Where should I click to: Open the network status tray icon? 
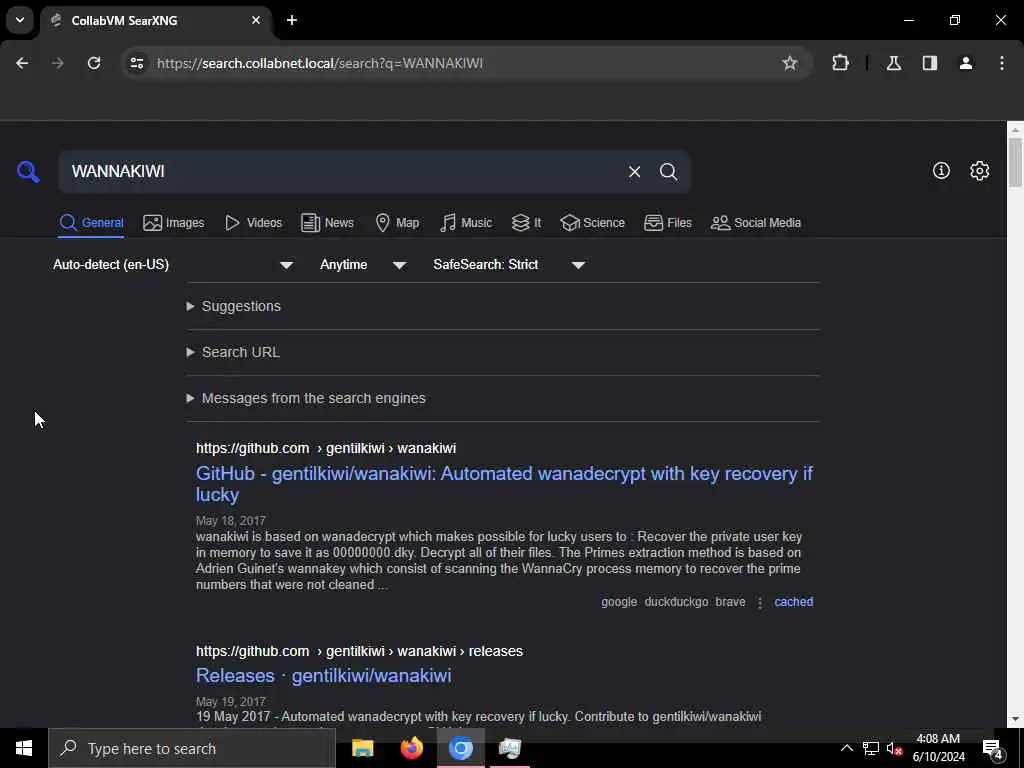pyautogui.click(x=871, y=748)
